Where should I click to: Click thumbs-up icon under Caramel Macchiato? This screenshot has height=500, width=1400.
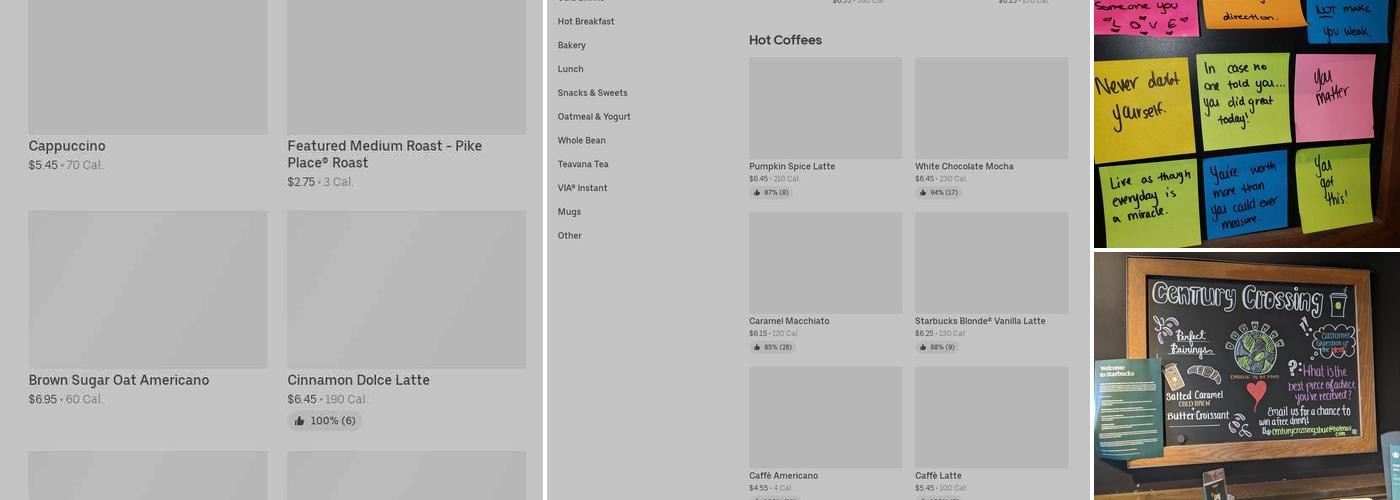(757, 348)
